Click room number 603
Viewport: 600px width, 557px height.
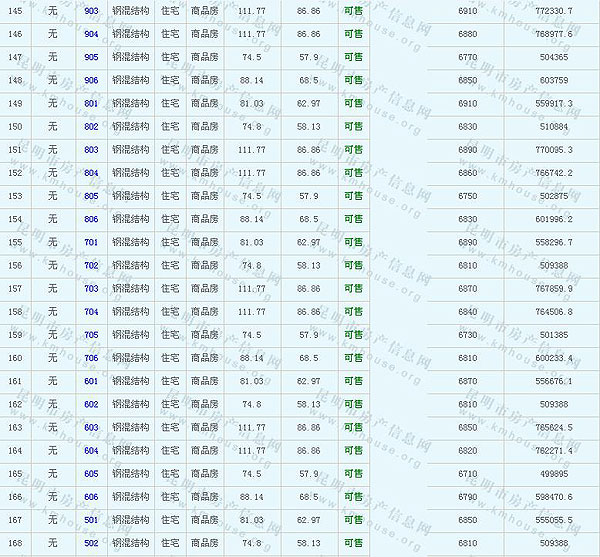[91, 427]
